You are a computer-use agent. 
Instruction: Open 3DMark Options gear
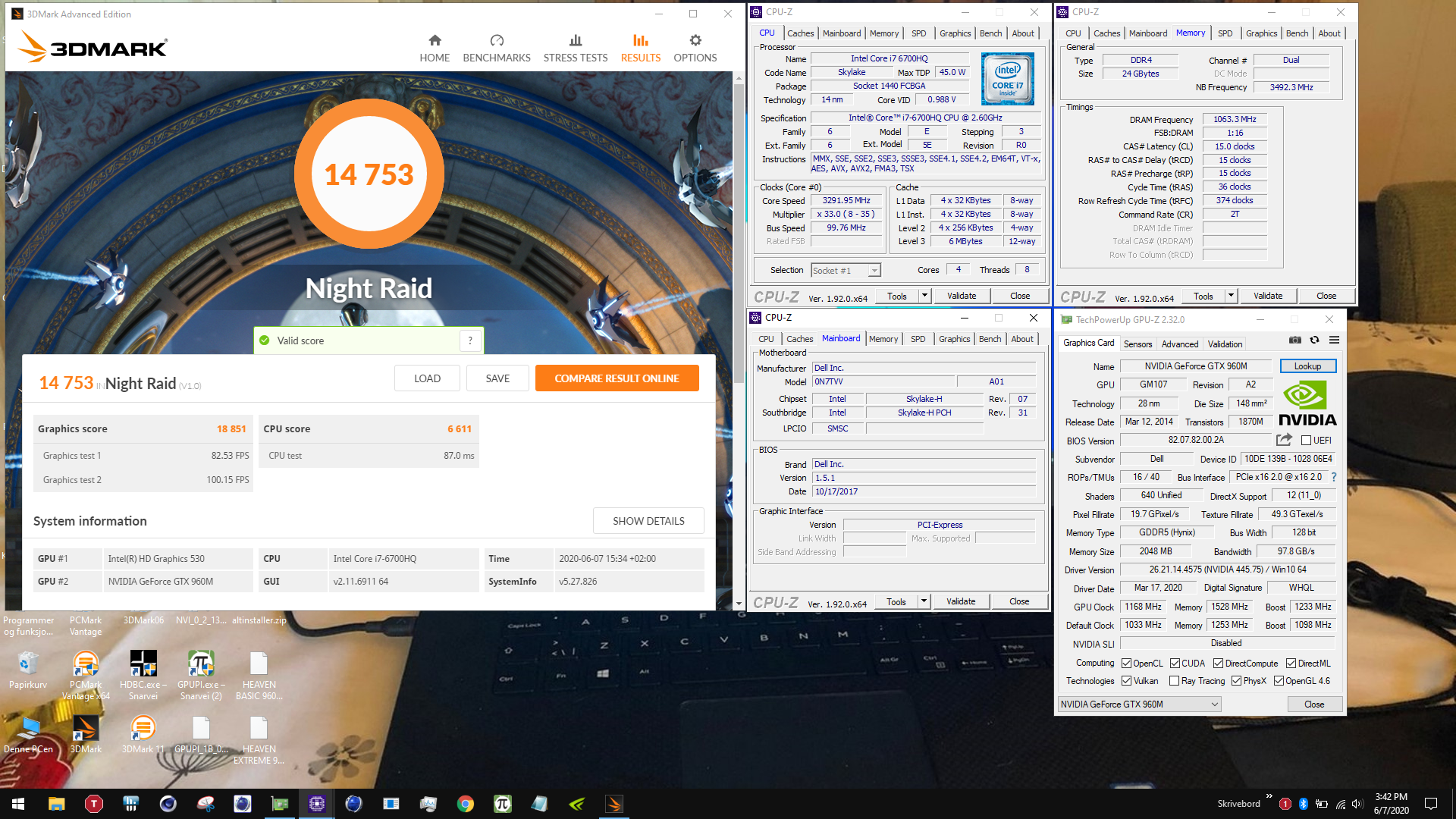[695, 49]
